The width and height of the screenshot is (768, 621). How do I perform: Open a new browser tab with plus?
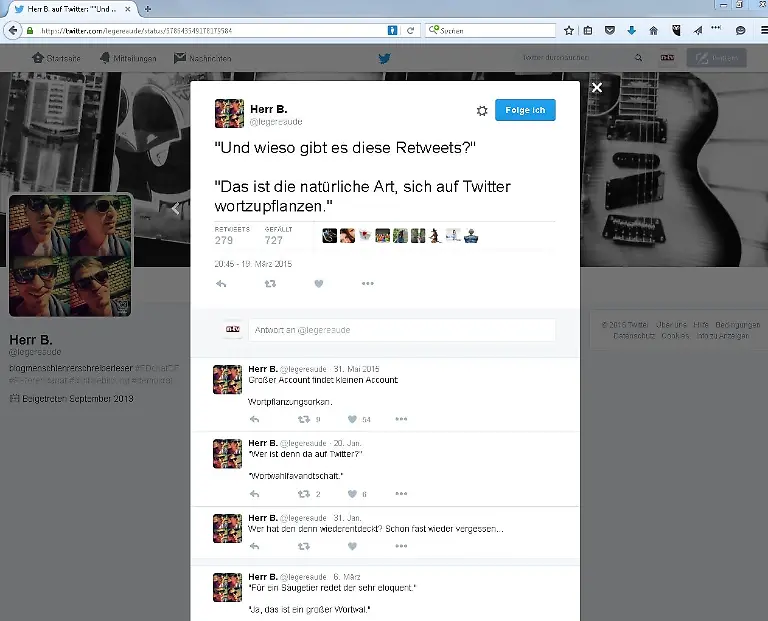147,9
